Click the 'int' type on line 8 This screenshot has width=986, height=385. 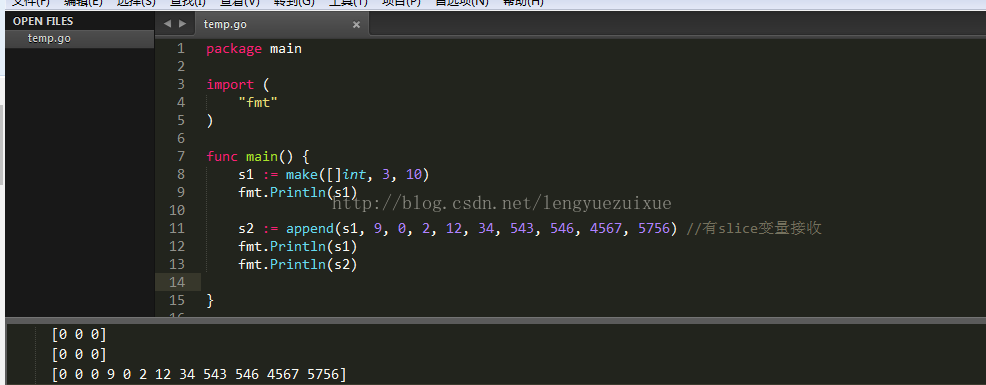tap(354, 174)
